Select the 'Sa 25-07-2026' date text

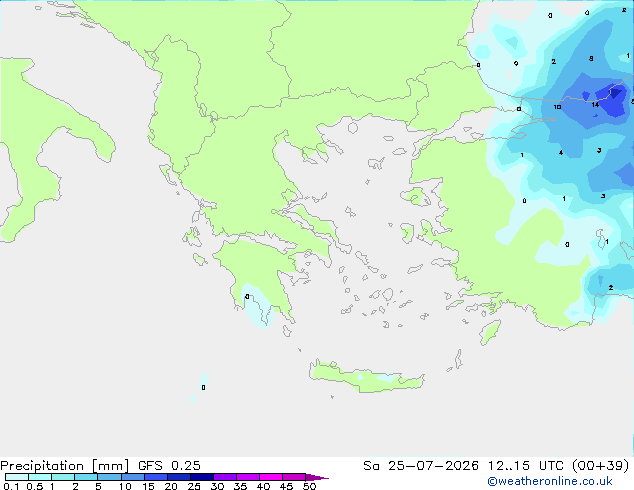click(421, 466)
